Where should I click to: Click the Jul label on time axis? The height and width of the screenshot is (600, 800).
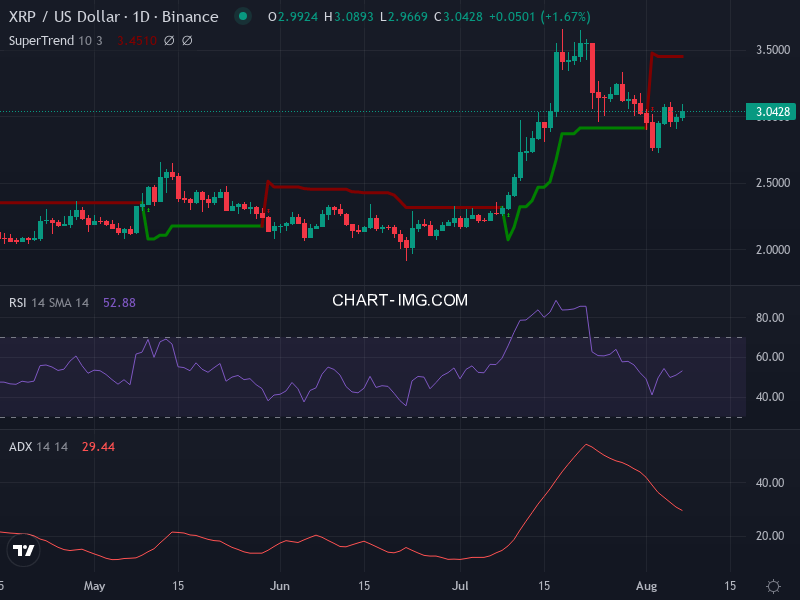(460, 586)
